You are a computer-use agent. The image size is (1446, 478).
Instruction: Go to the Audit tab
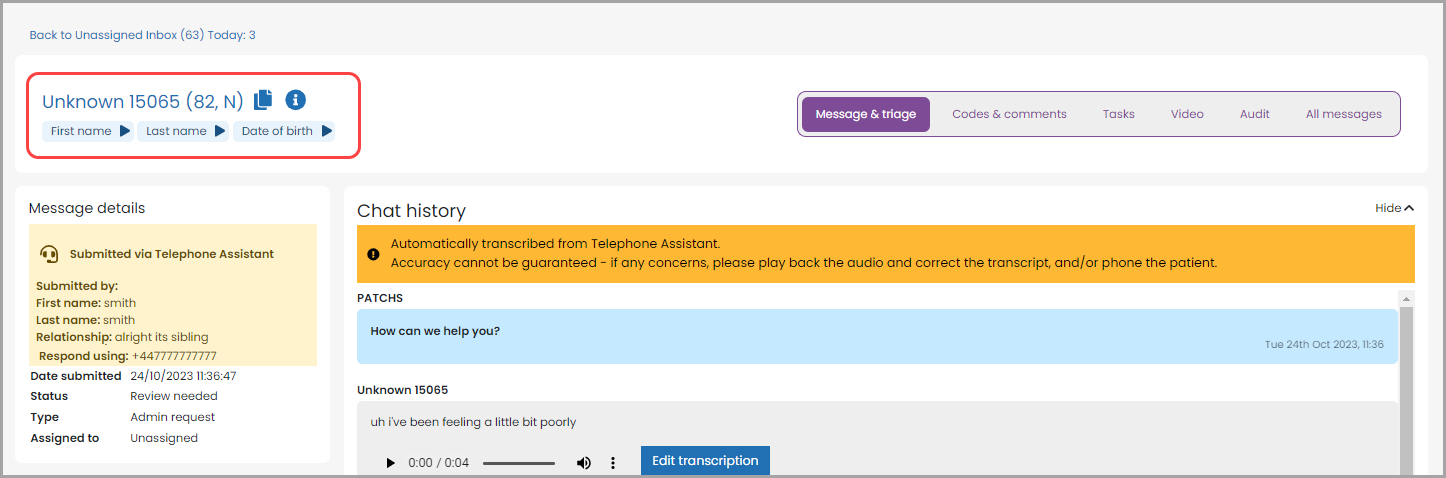click(1254, 114)
